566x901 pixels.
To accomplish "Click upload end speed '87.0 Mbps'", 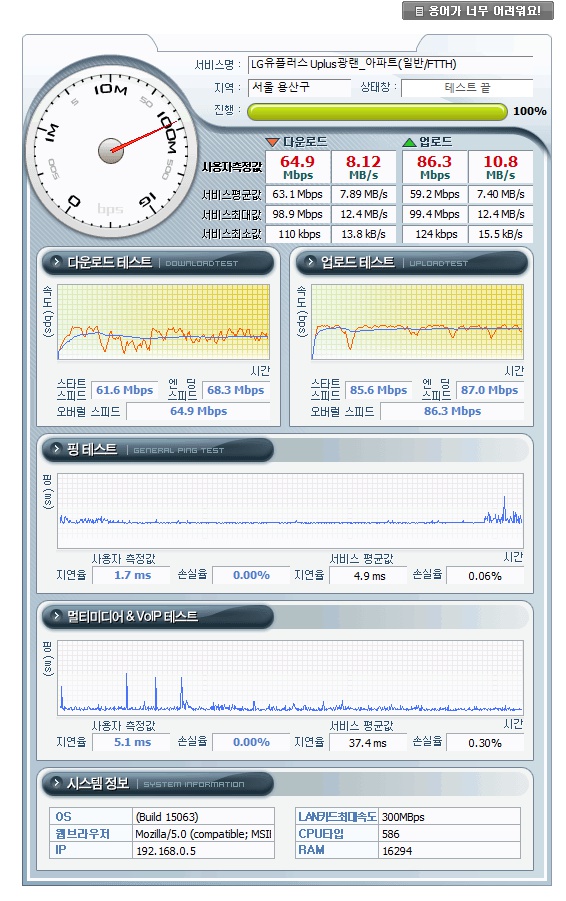I will 490,390.
